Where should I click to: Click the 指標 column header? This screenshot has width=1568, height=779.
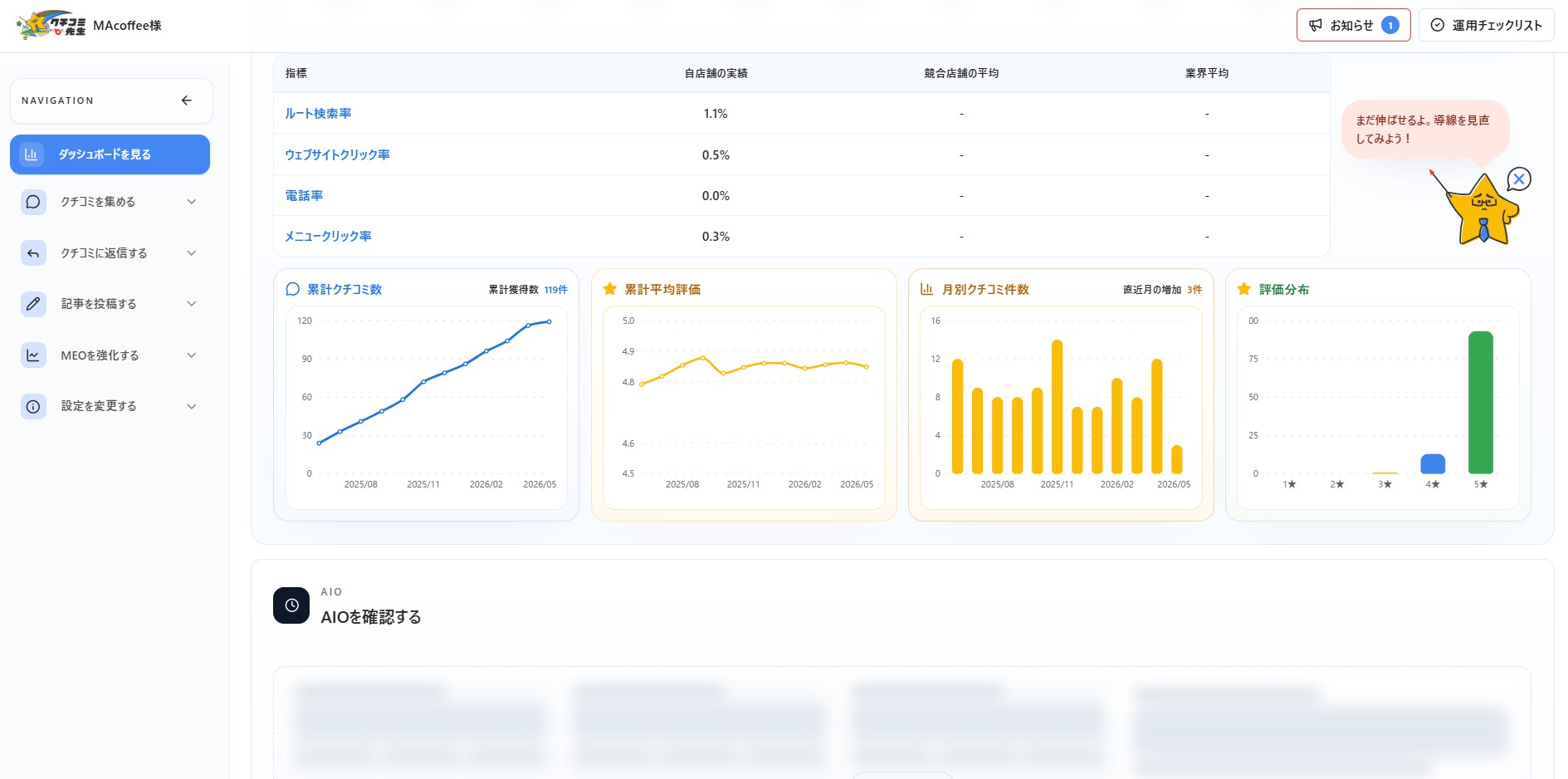(x=296, y=73)
